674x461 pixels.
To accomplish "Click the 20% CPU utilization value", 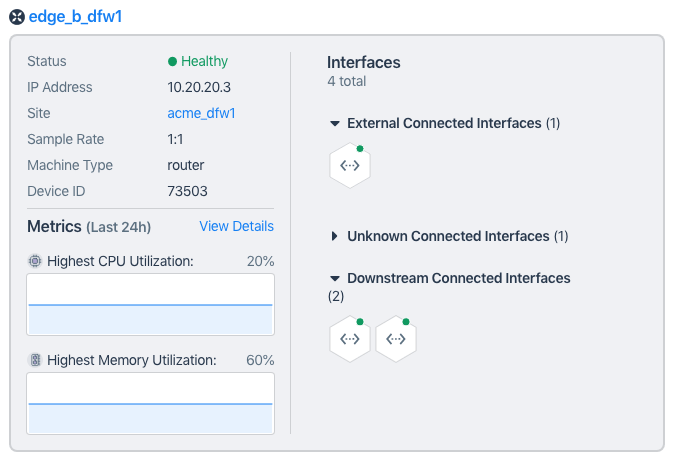I will [x=260, y=261].
